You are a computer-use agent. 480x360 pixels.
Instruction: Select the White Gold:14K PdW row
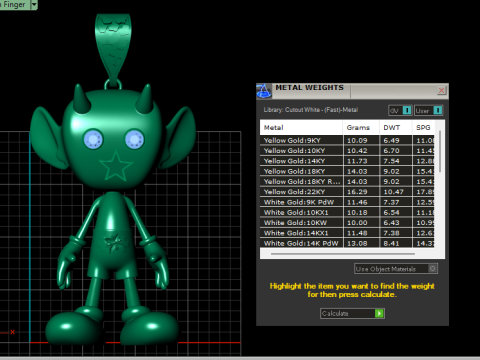(347, 243)
